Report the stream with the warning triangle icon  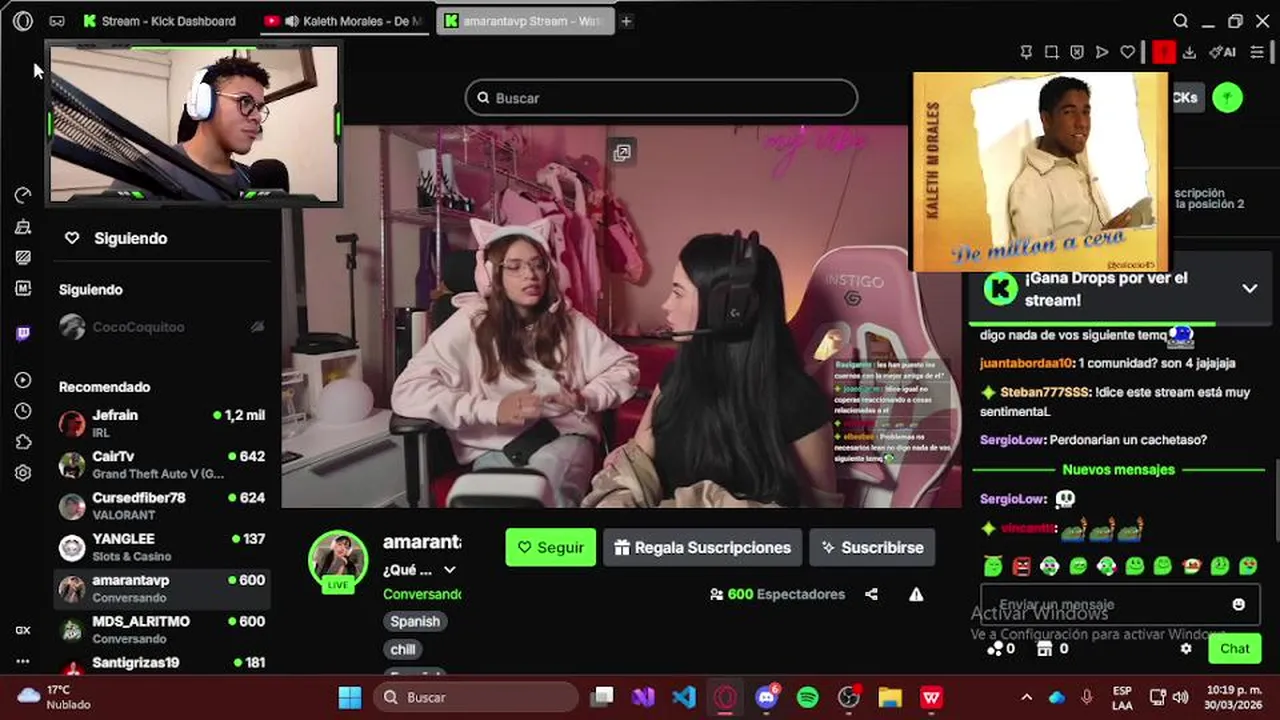(x=916, y=594)
